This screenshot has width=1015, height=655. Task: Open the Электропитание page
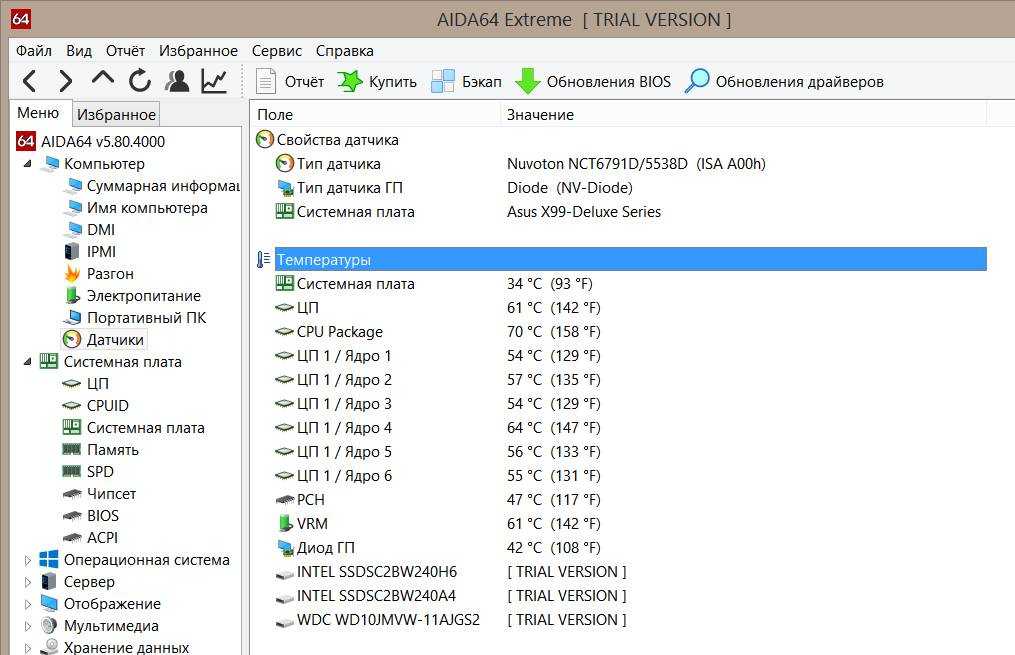coord(133,296)
